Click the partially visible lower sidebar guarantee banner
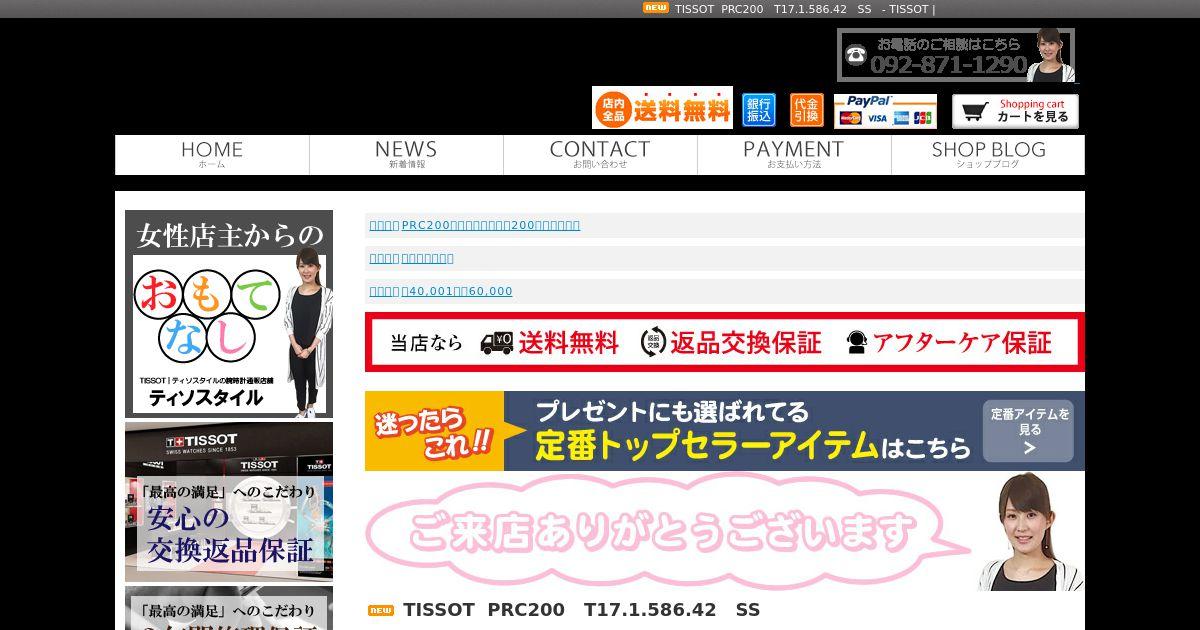 (x=229, y=608)
